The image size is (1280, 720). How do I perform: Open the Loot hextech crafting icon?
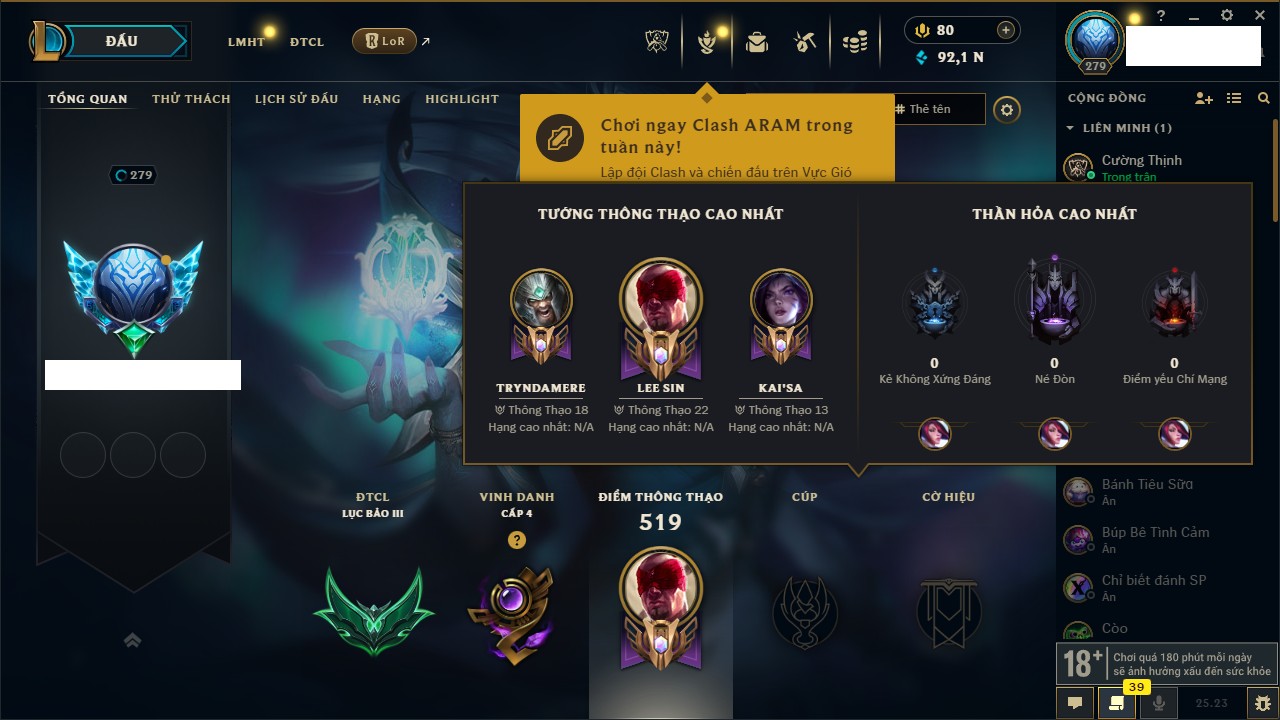806,42
